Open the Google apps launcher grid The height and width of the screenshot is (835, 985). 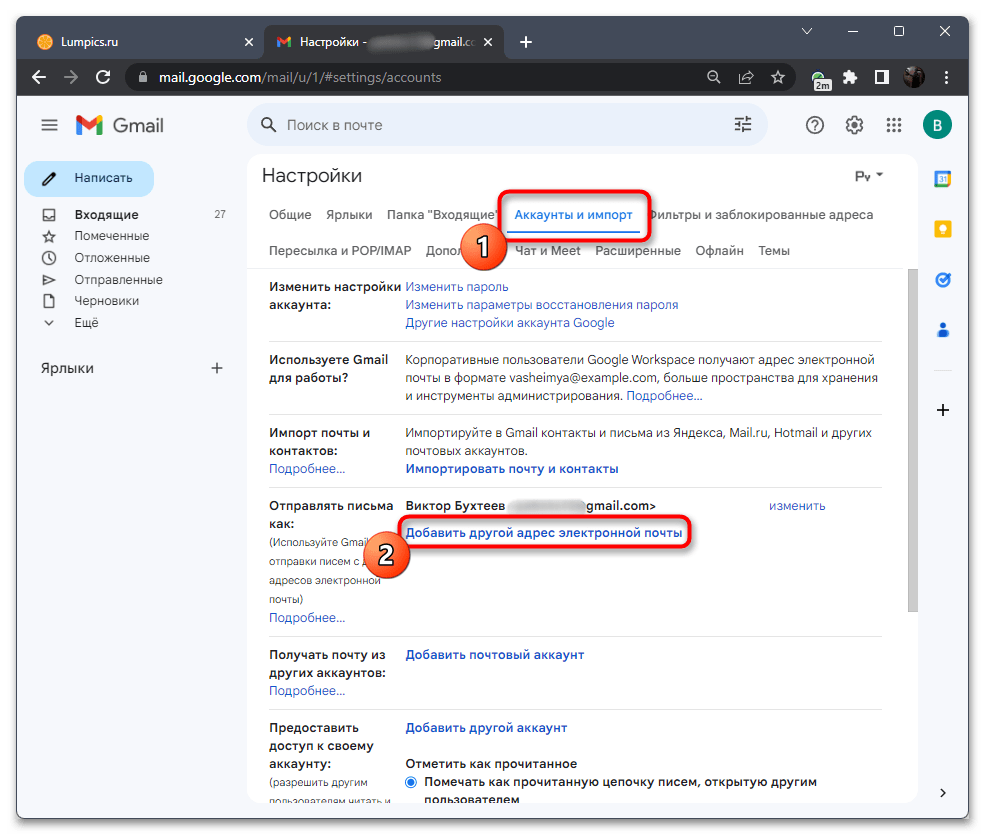coord(894,124)
